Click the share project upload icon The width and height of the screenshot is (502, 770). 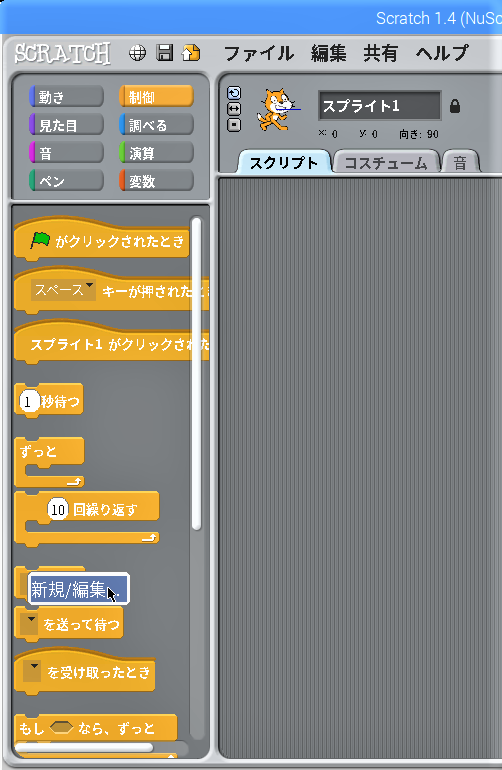[191, 52]
